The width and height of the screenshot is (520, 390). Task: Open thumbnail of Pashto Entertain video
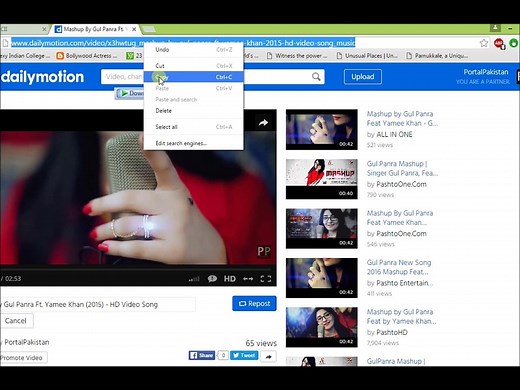click(x=322, y=278)
